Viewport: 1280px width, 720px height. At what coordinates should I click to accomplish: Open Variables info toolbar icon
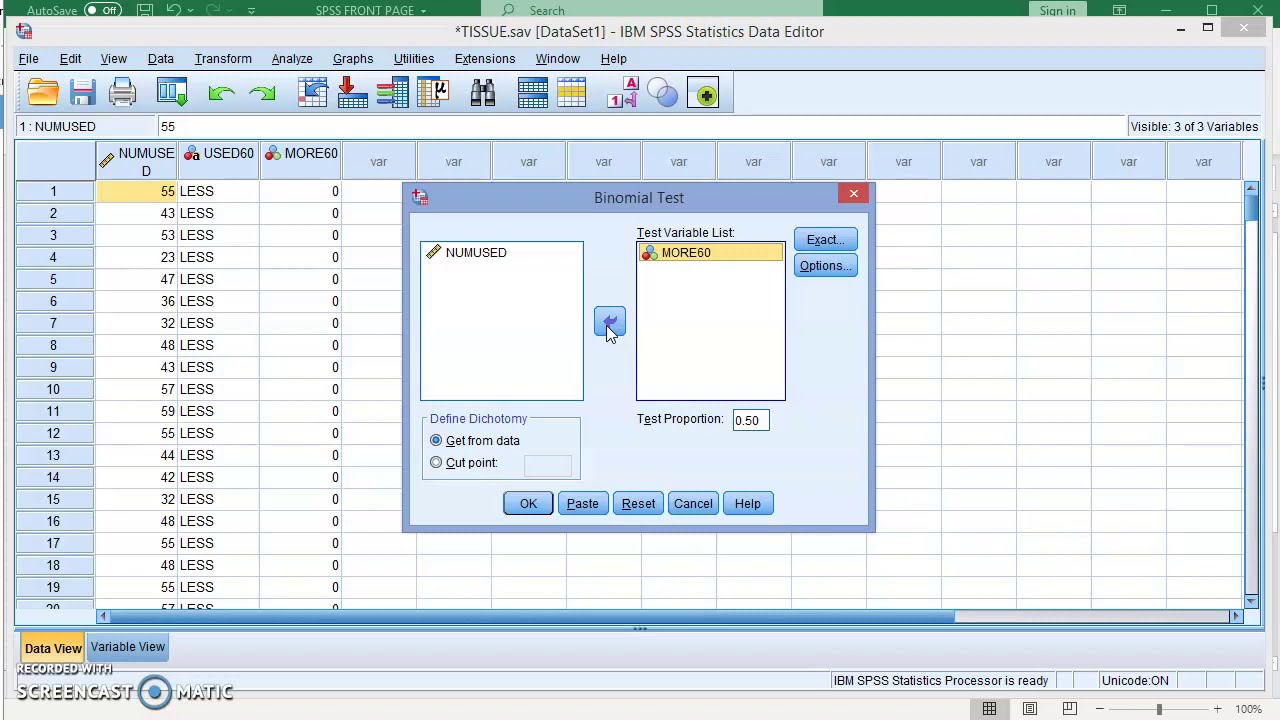pyautogui.click(x=392, y=94)
